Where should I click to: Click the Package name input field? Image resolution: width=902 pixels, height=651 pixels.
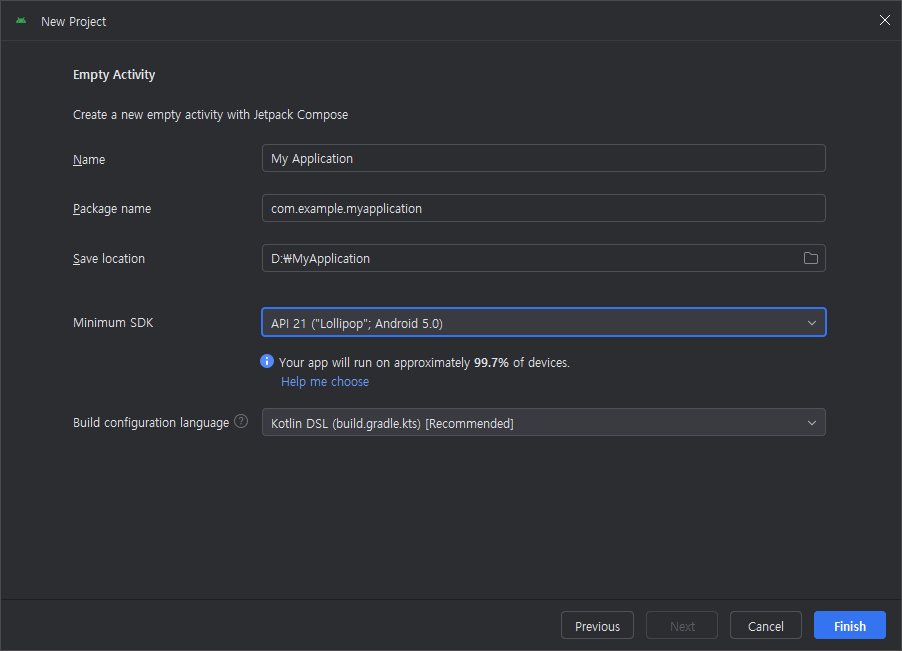tap(544, 208)
